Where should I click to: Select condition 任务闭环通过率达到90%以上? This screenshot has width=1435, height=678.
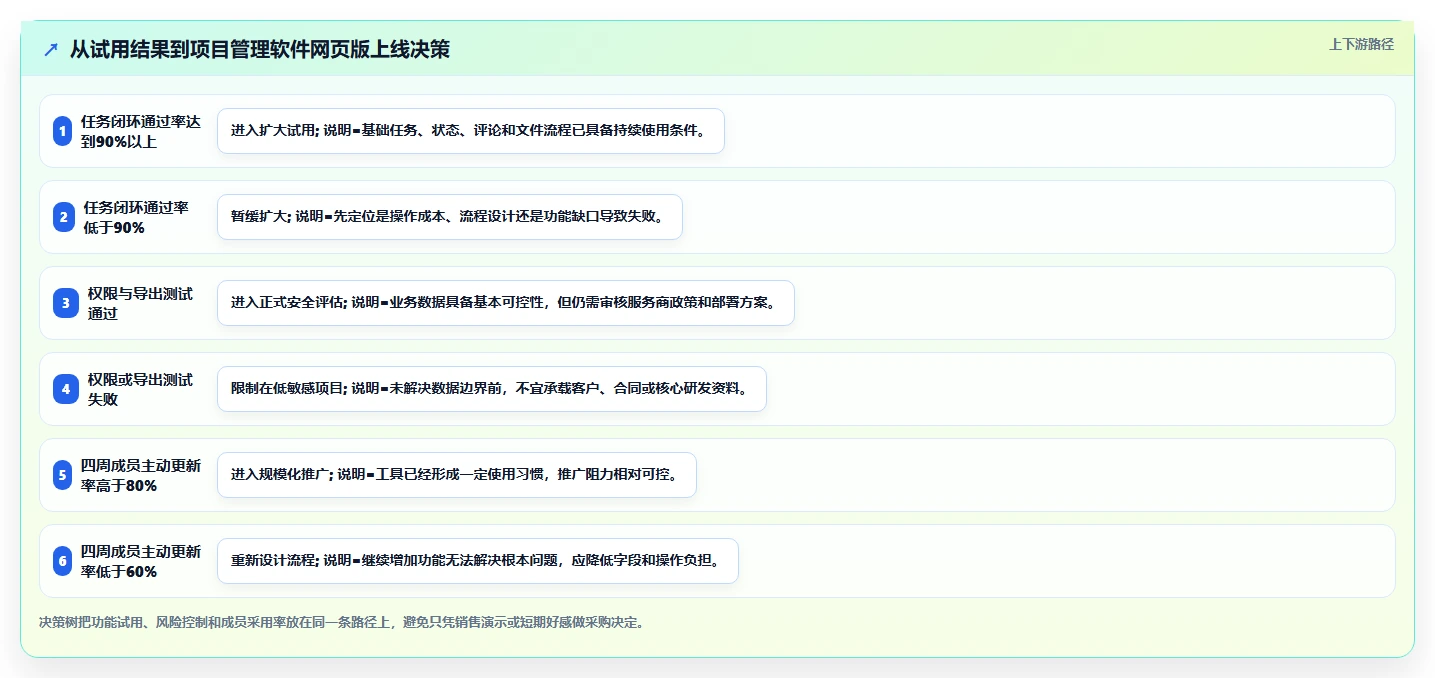[x=141, y=131]
